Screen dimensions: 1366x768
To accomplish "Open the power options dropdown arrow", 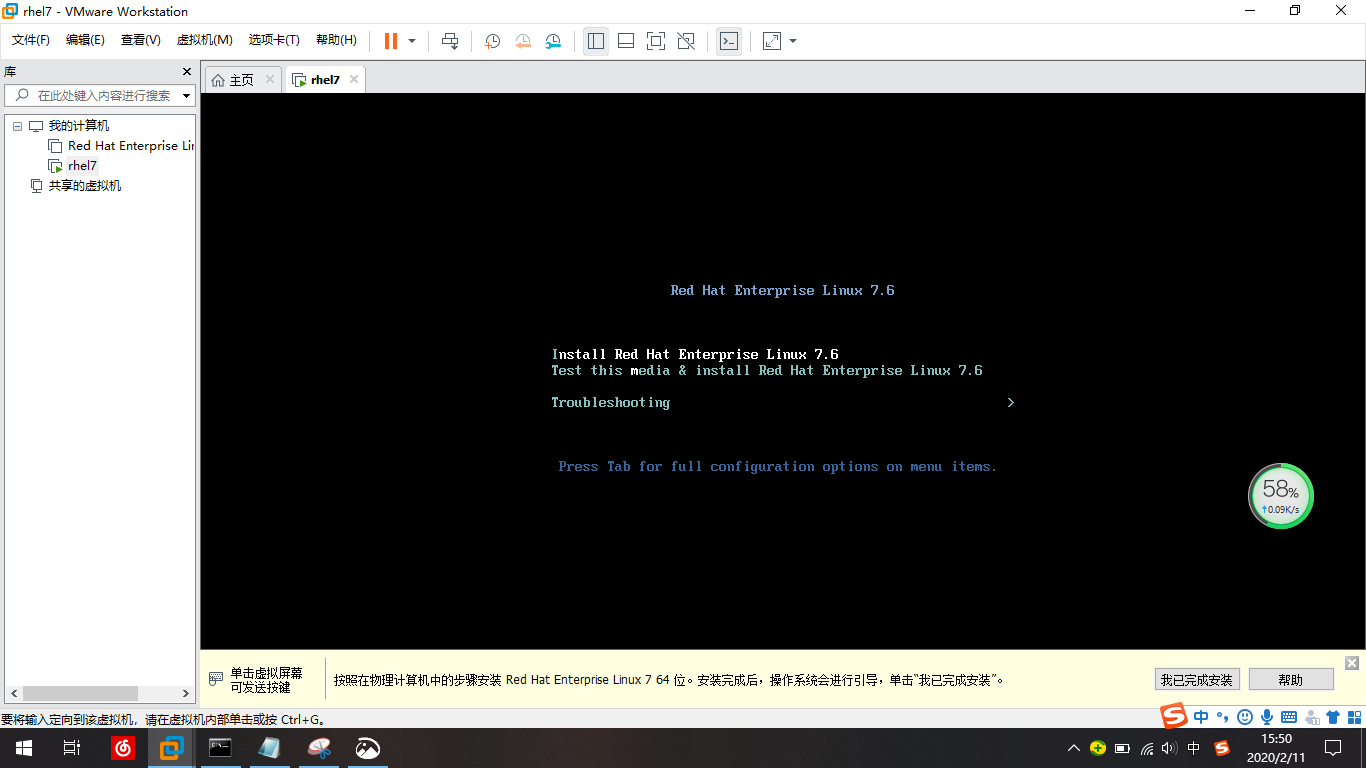I will coord(412,41).
